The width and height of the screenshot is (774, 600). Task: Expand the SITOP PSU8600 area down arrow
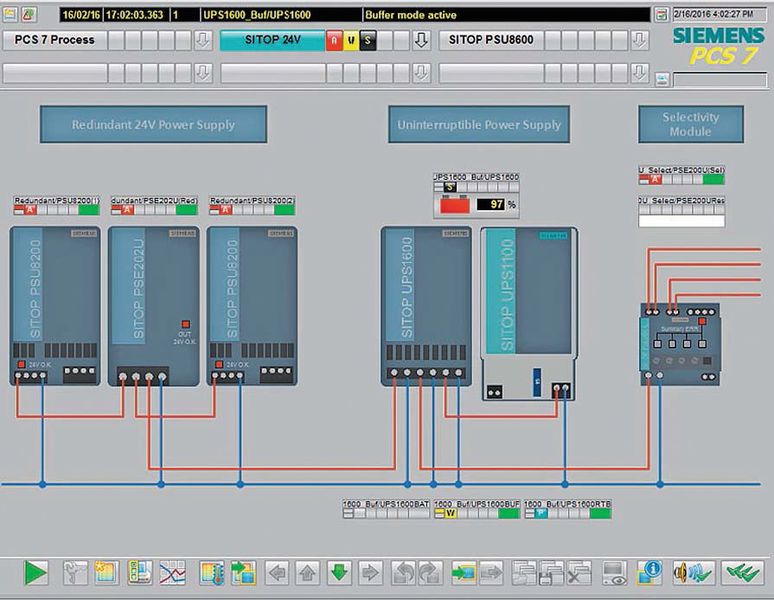(640, 40)
